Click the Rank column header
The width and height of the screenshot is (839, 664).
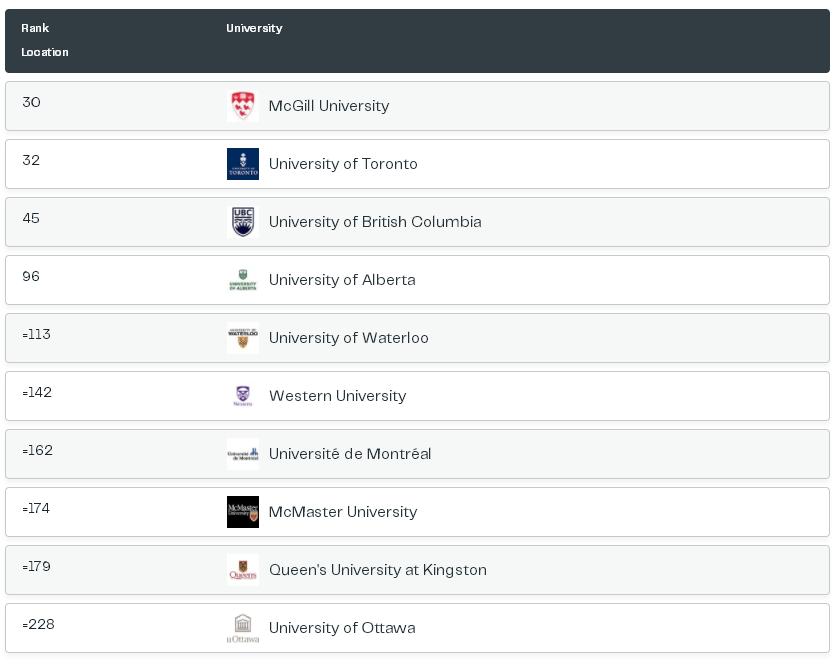click(x=35, y=28)
